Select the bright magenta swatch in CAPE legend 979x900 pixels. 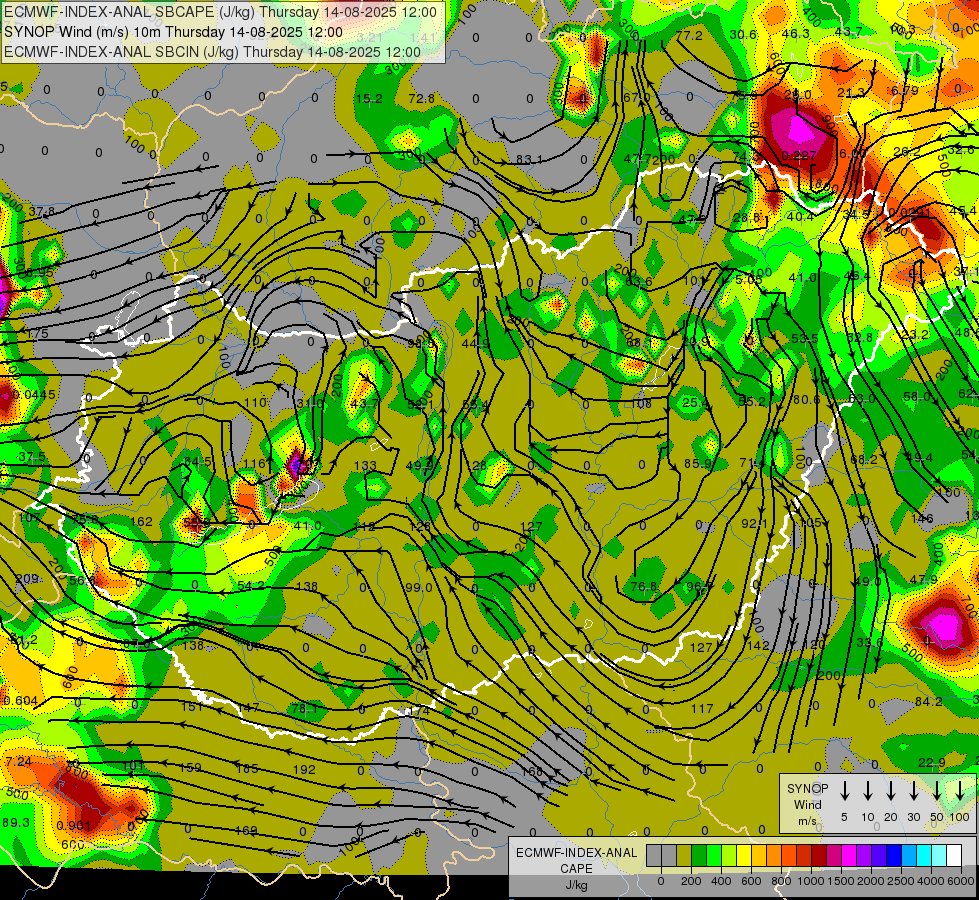(849, 855)
